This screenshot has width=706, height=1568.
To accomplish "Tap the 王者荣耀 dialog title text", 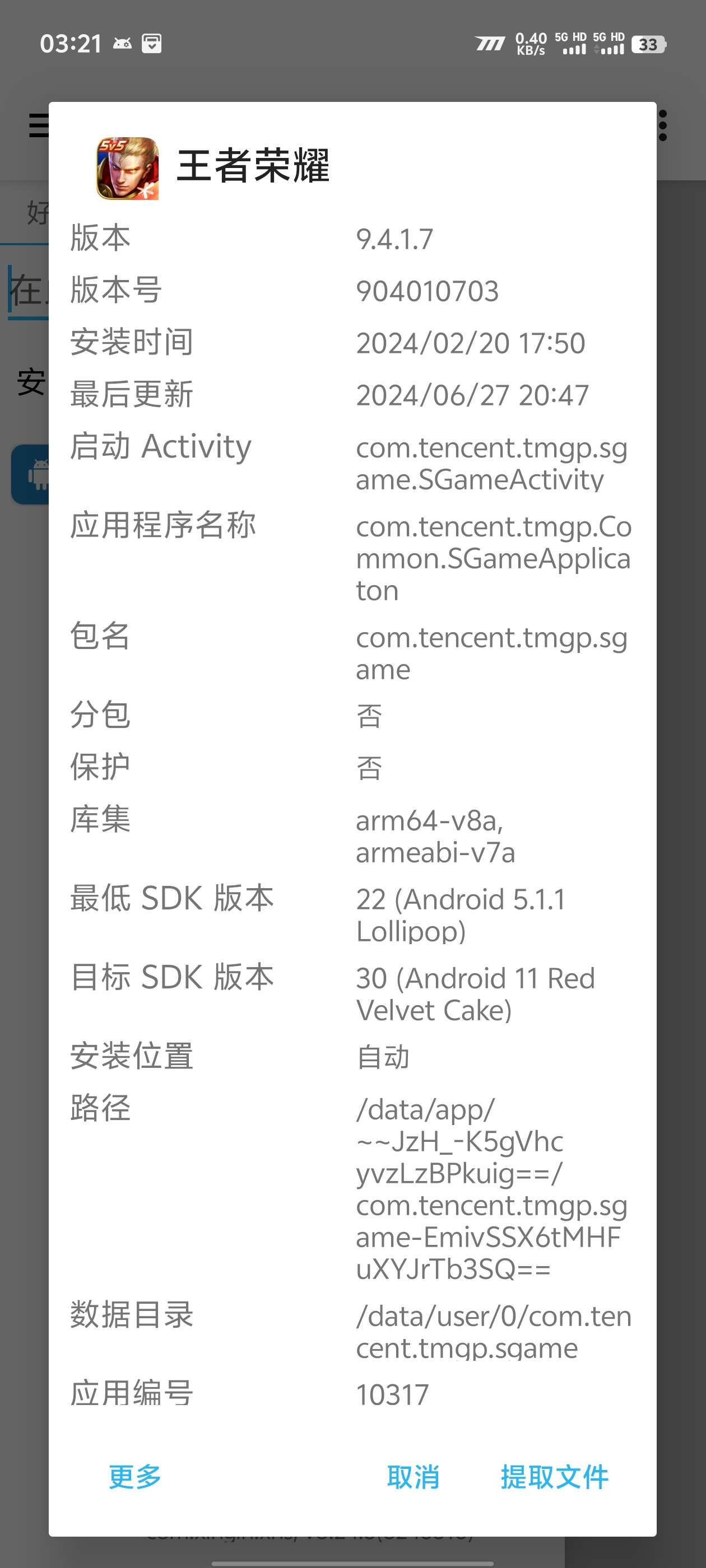I will pos(253,166).
